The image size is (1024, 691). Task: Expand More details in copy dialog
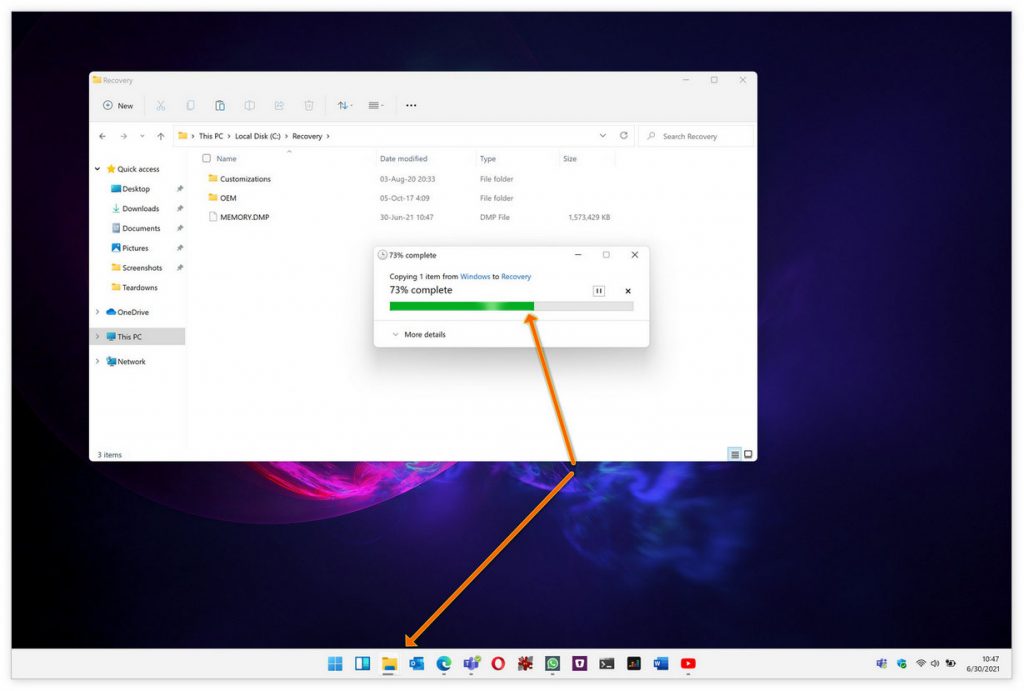point(419,334)
